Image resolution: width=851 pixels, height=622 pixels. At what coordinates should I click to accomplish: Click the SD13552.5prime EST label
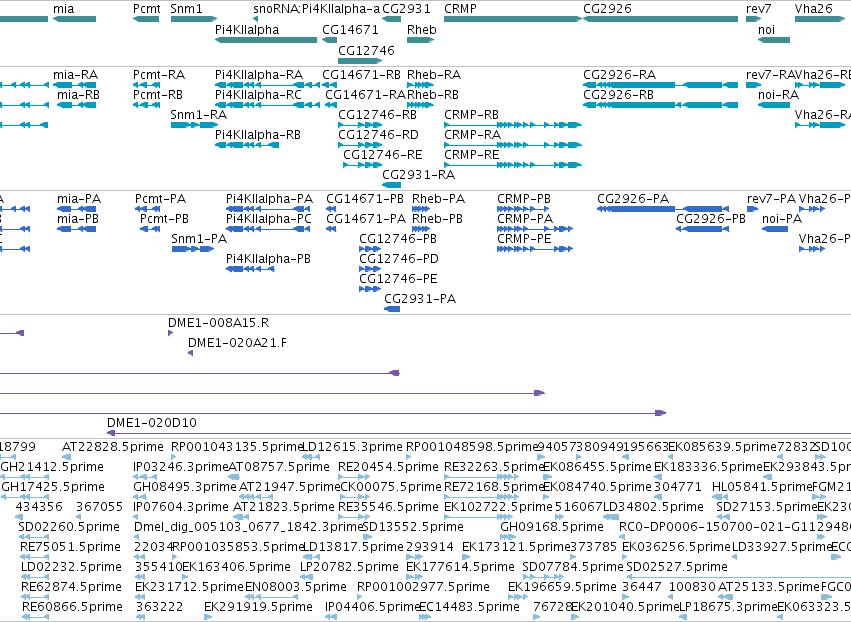click(412, 527)
